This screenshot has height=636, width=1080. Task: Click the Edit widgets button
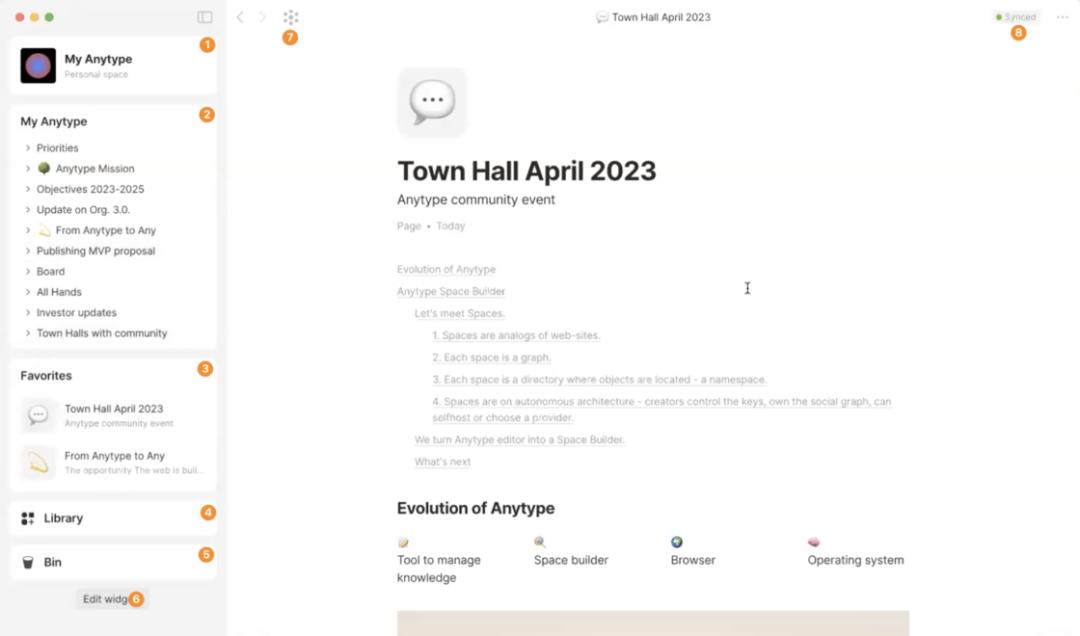pyautogui.click(x=112, y=599)
